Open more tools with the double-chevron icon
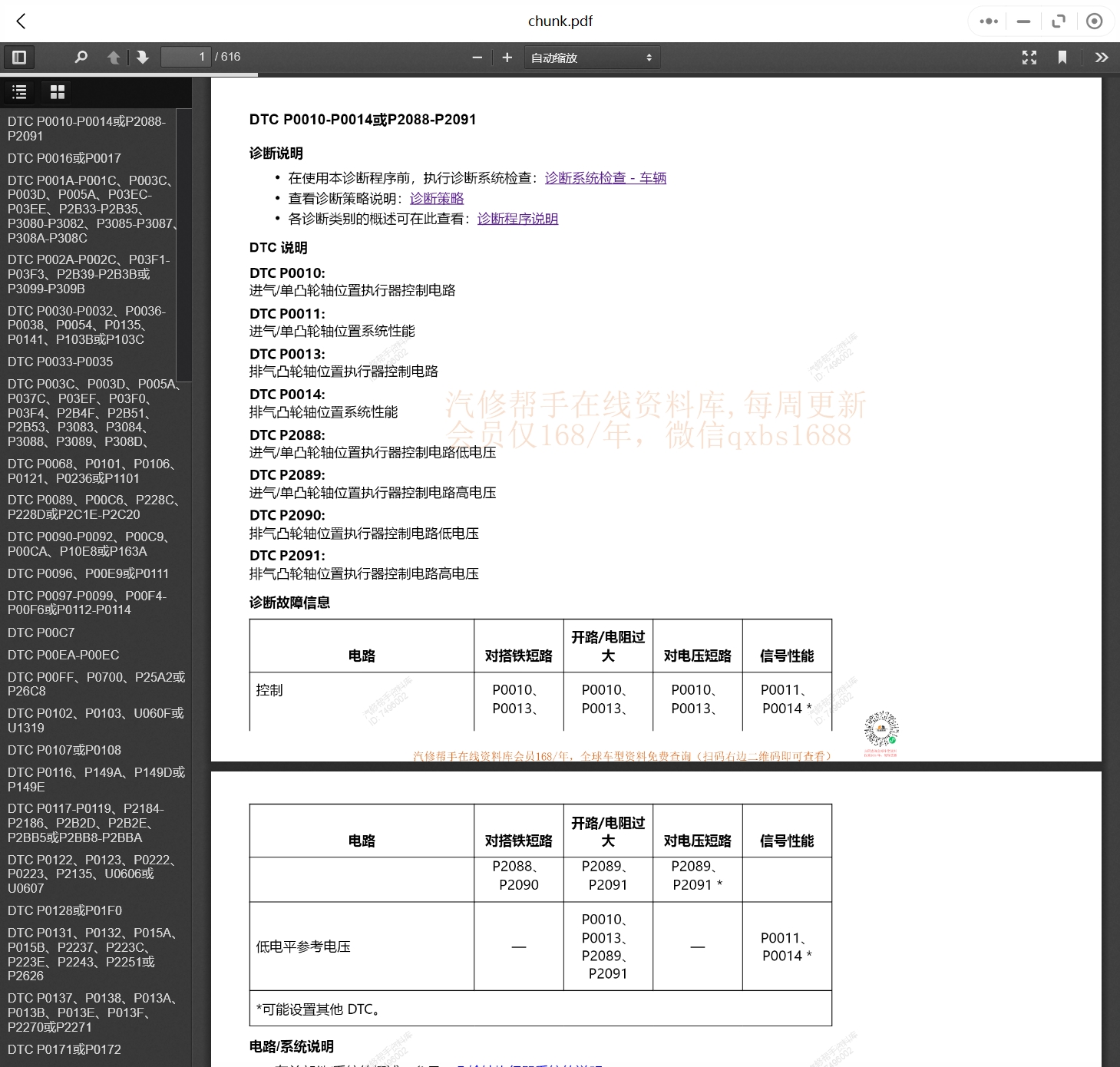This screenshot has height=1067, width=1120. click(x=1102, y=57)
